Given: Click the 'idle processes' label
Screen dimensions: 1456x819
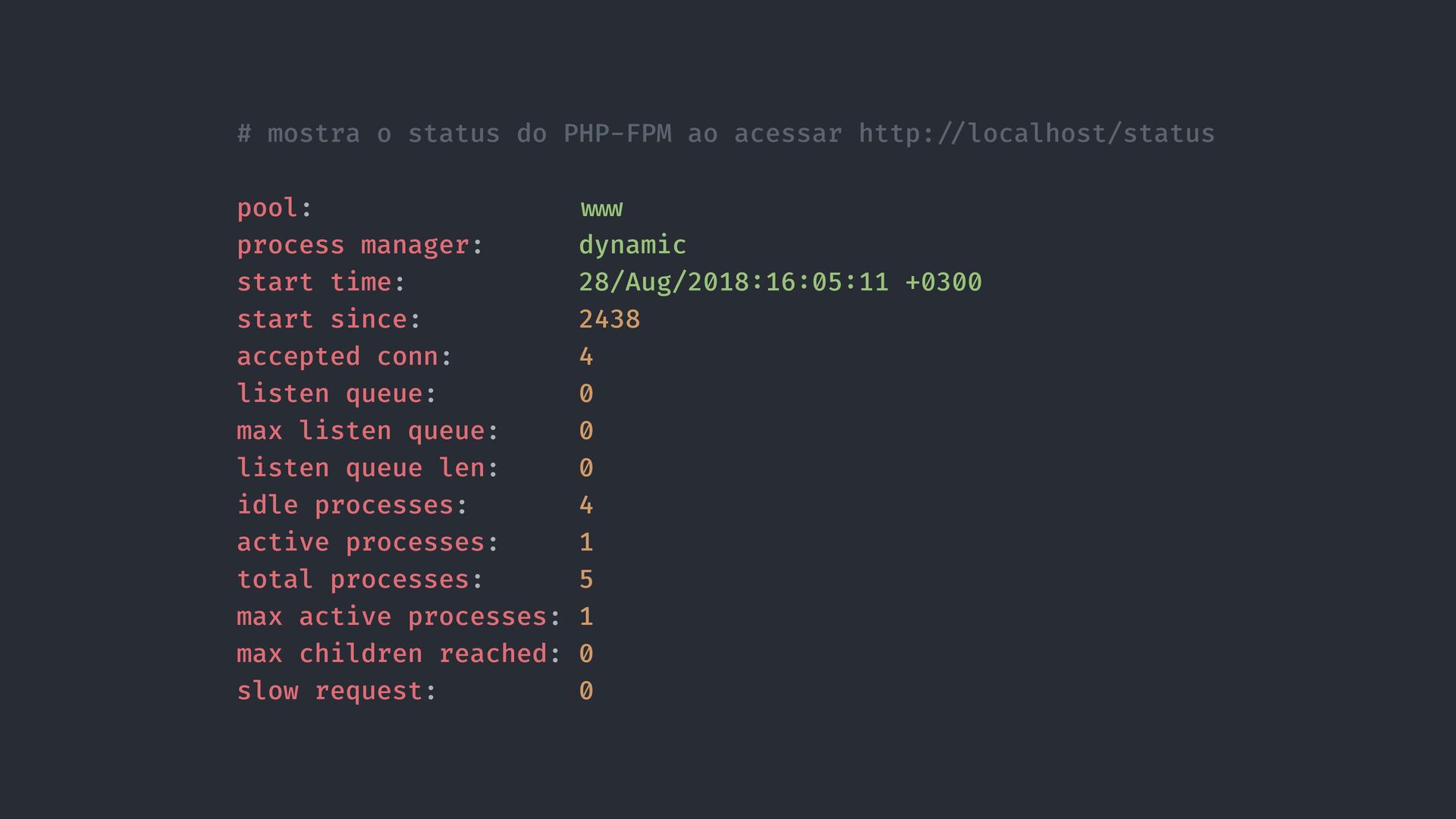Looking at the screenshot, I should coord(345,505).
